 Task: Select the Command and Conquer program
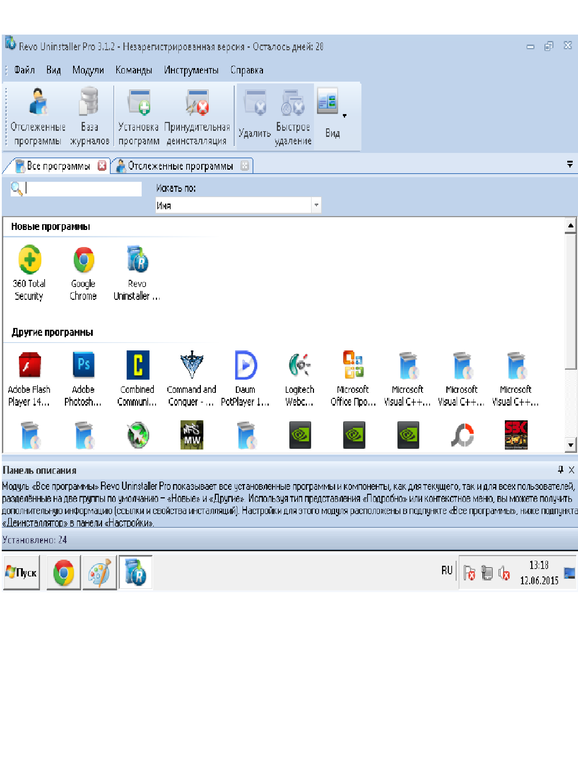tap(192, 379)
